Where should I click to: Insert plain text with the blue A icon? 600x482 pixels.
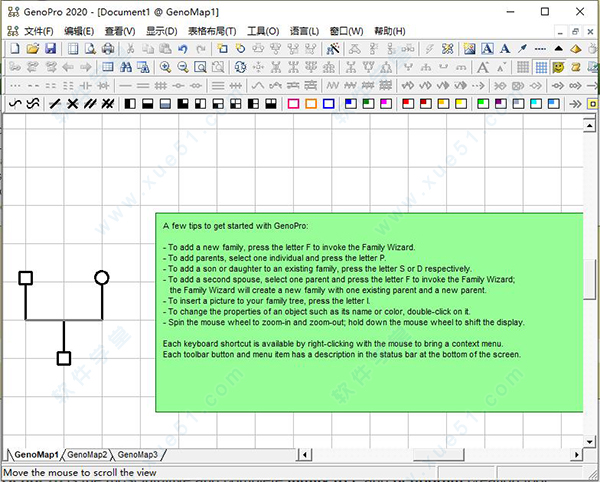tap(505, 49)
